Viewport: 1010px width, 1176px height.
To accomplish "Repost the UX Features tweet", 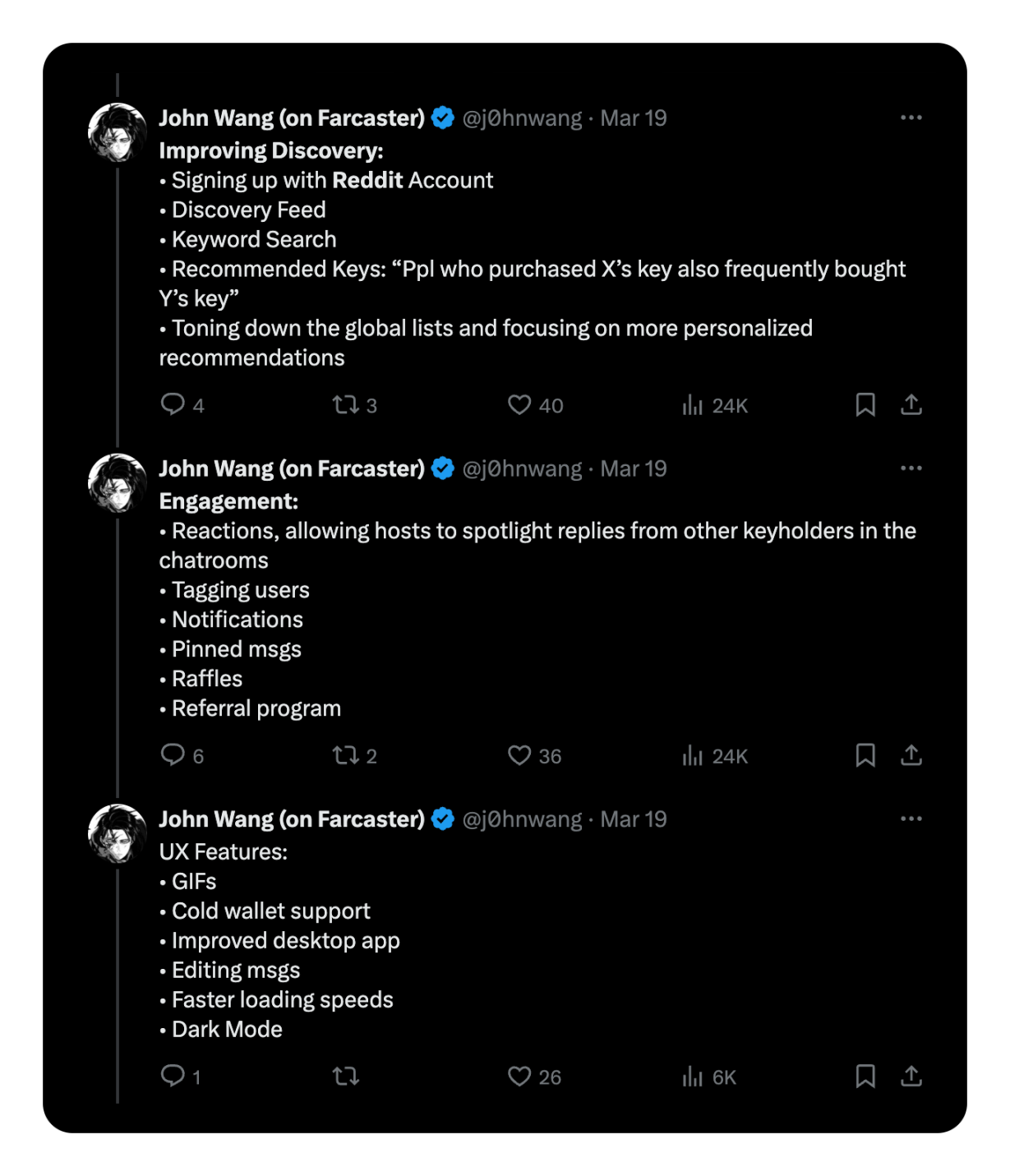I will (345, 1076).
